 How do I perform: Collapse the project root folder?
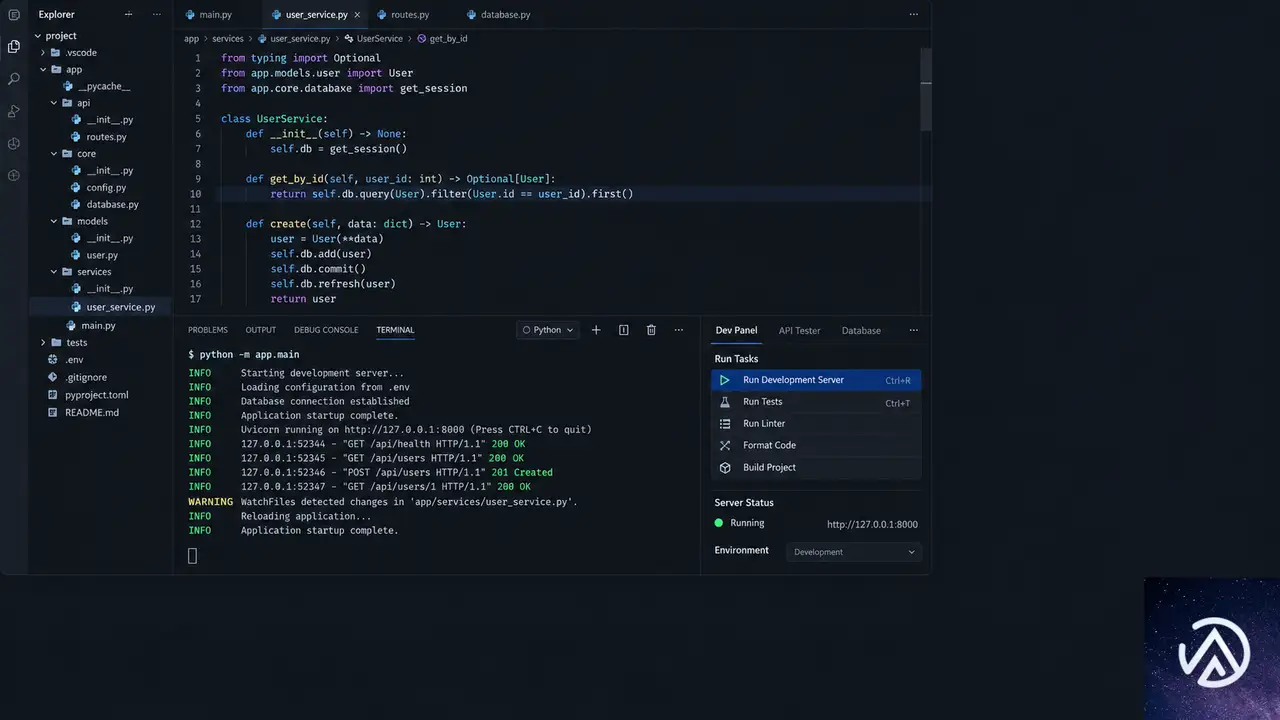pyautogui.click(x=36, y=36)
